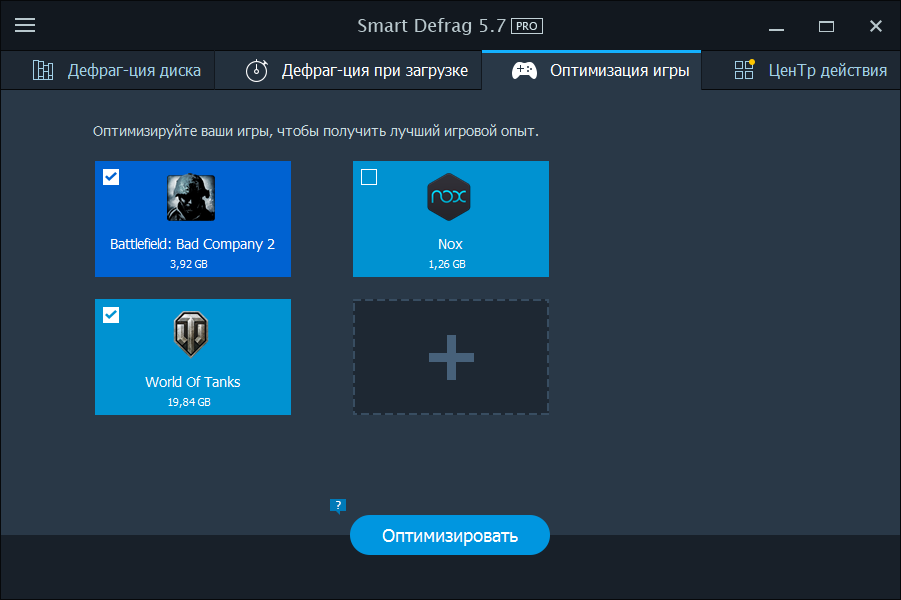Click the boot-time defrag stopwatch icon

click(x=256, y=71)
